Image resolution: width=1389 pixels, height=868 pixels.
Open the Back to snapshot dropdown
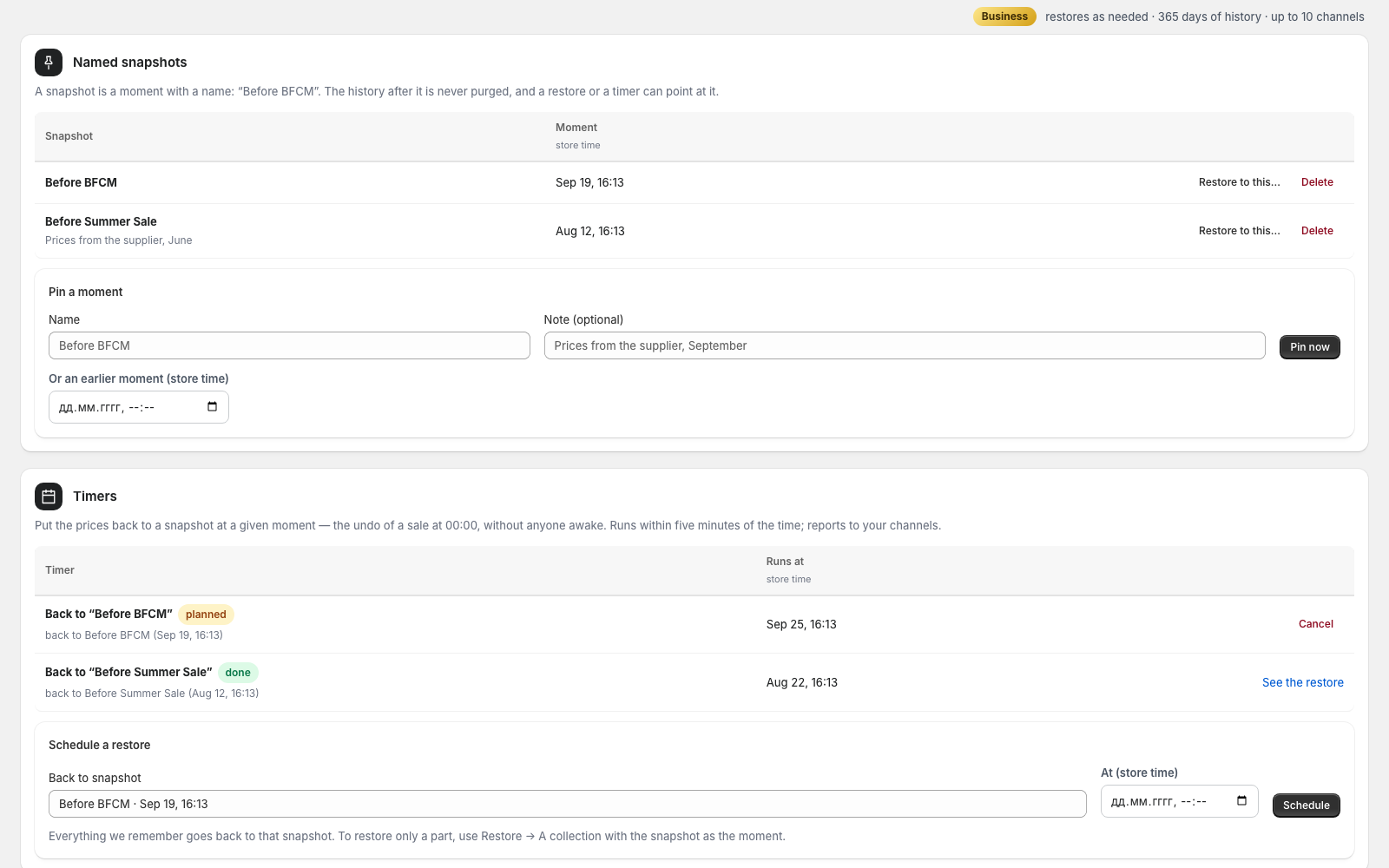[568, 804]
